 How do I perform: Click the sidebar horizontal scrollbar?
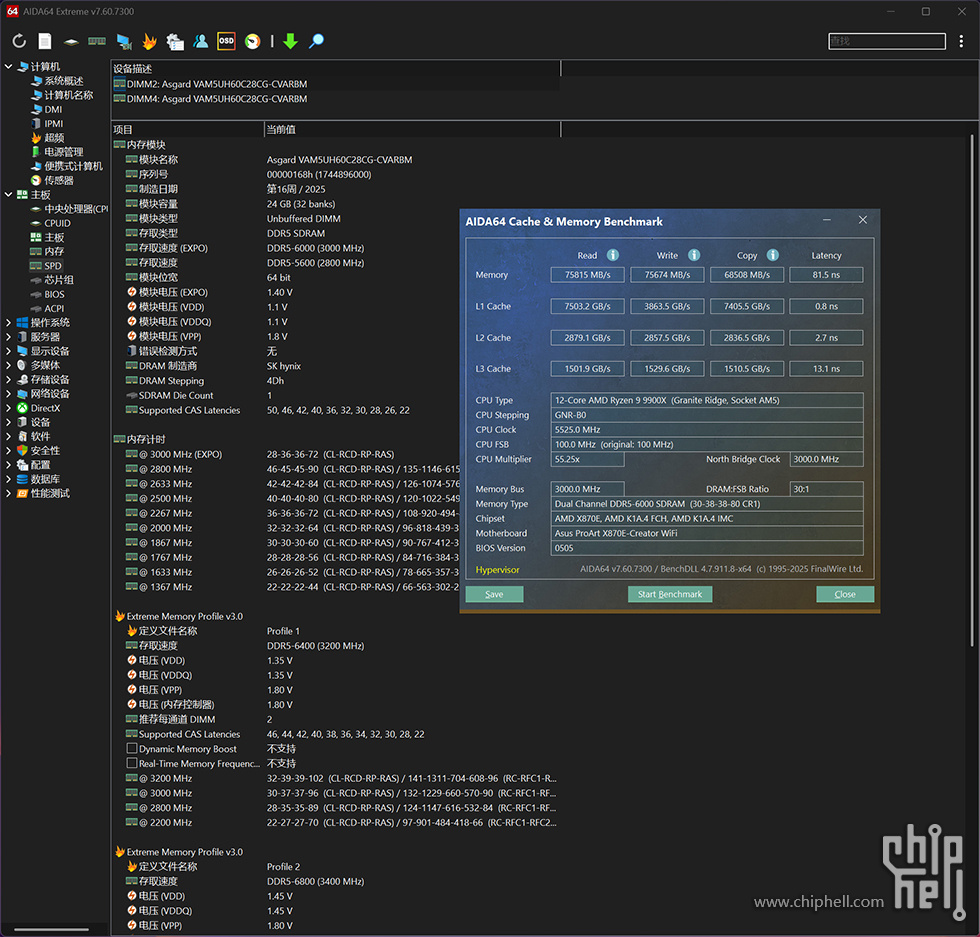point(51,929)
